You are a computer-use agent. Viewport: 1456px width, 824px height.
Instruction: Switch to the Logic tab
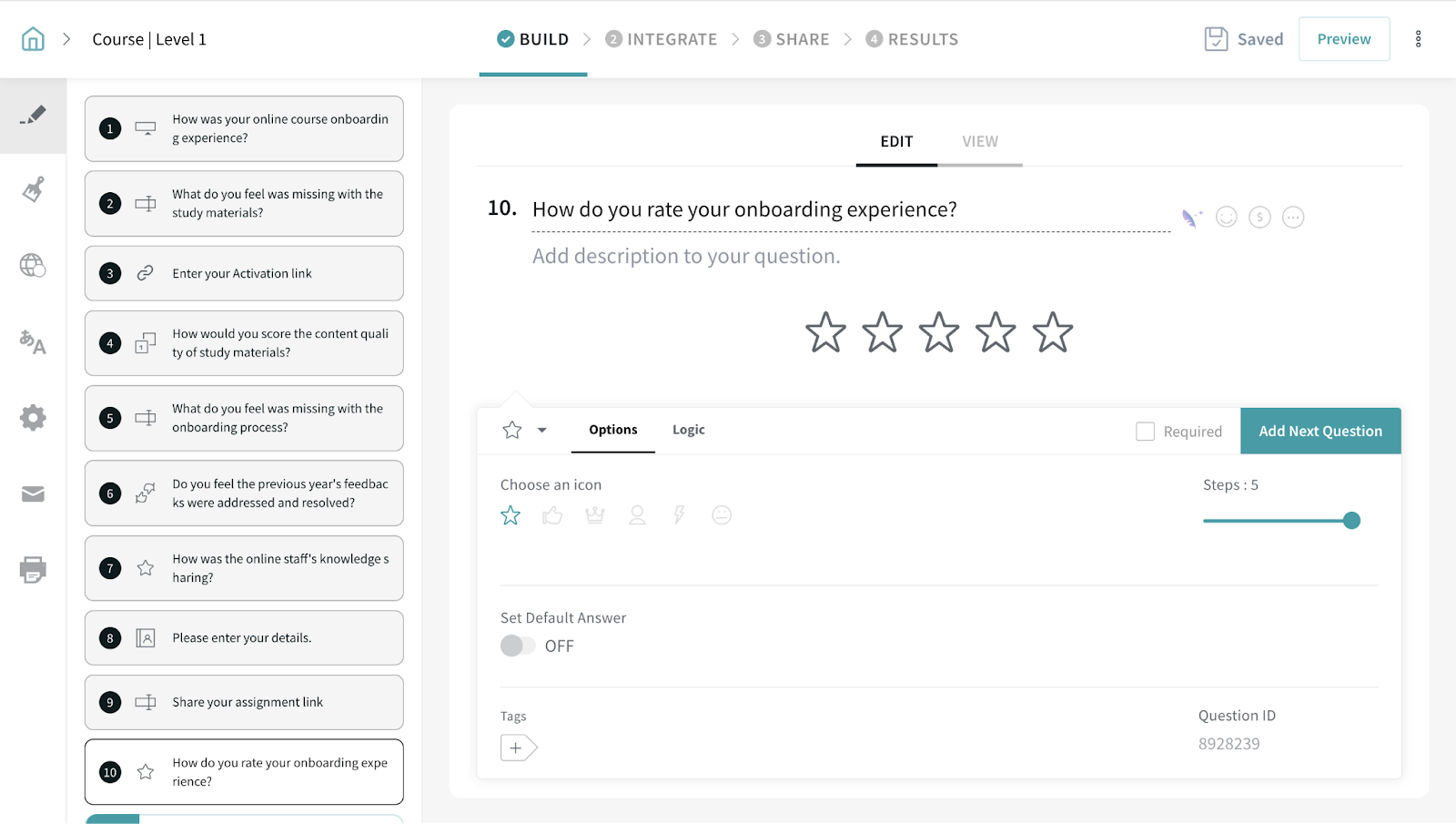pyautogui.click(x=688, y=430)
